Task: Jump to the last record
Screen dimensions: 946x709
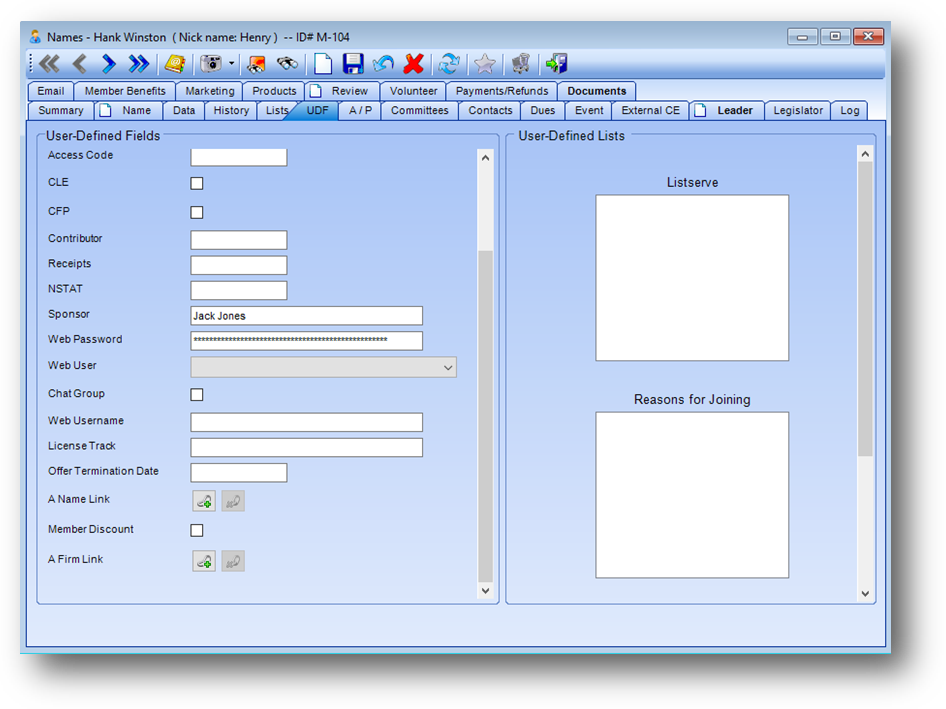Action: (x=139, y=63)
